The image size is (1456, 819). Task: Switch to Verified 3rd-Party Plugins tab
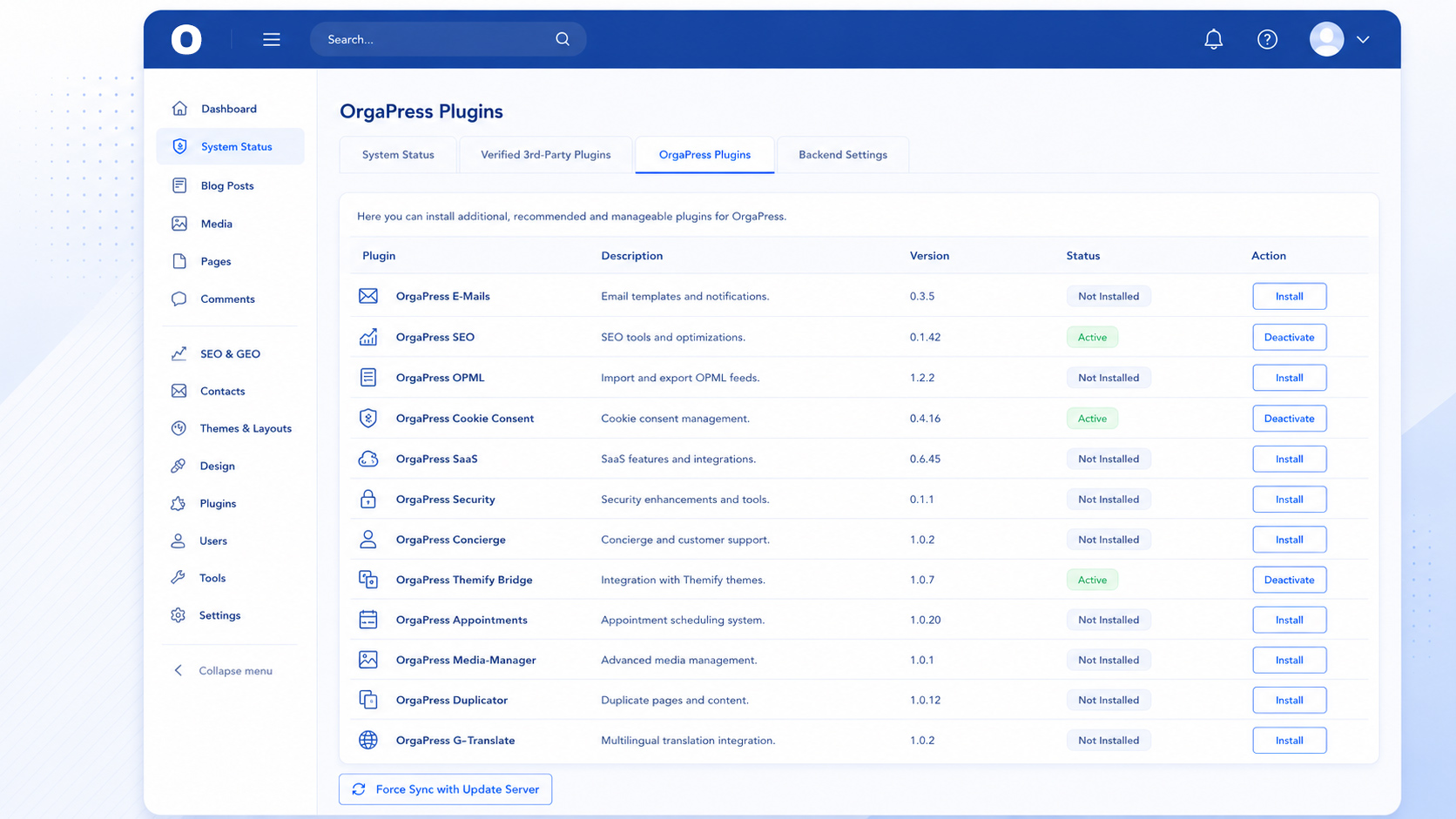546,155
